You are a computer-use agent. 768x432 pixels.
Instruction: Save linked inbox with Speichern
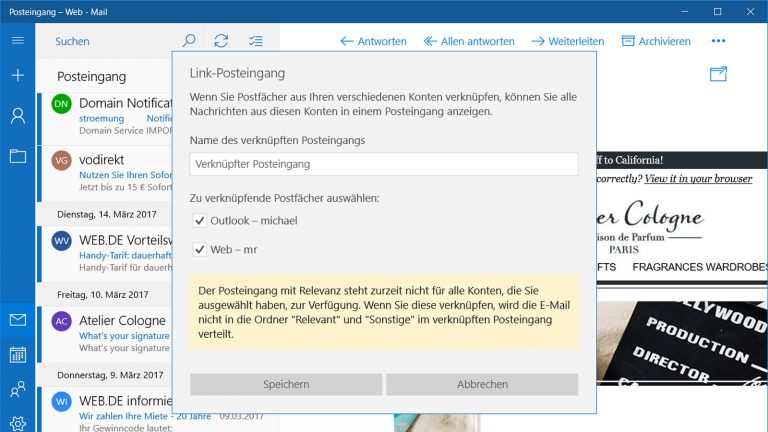286,384
